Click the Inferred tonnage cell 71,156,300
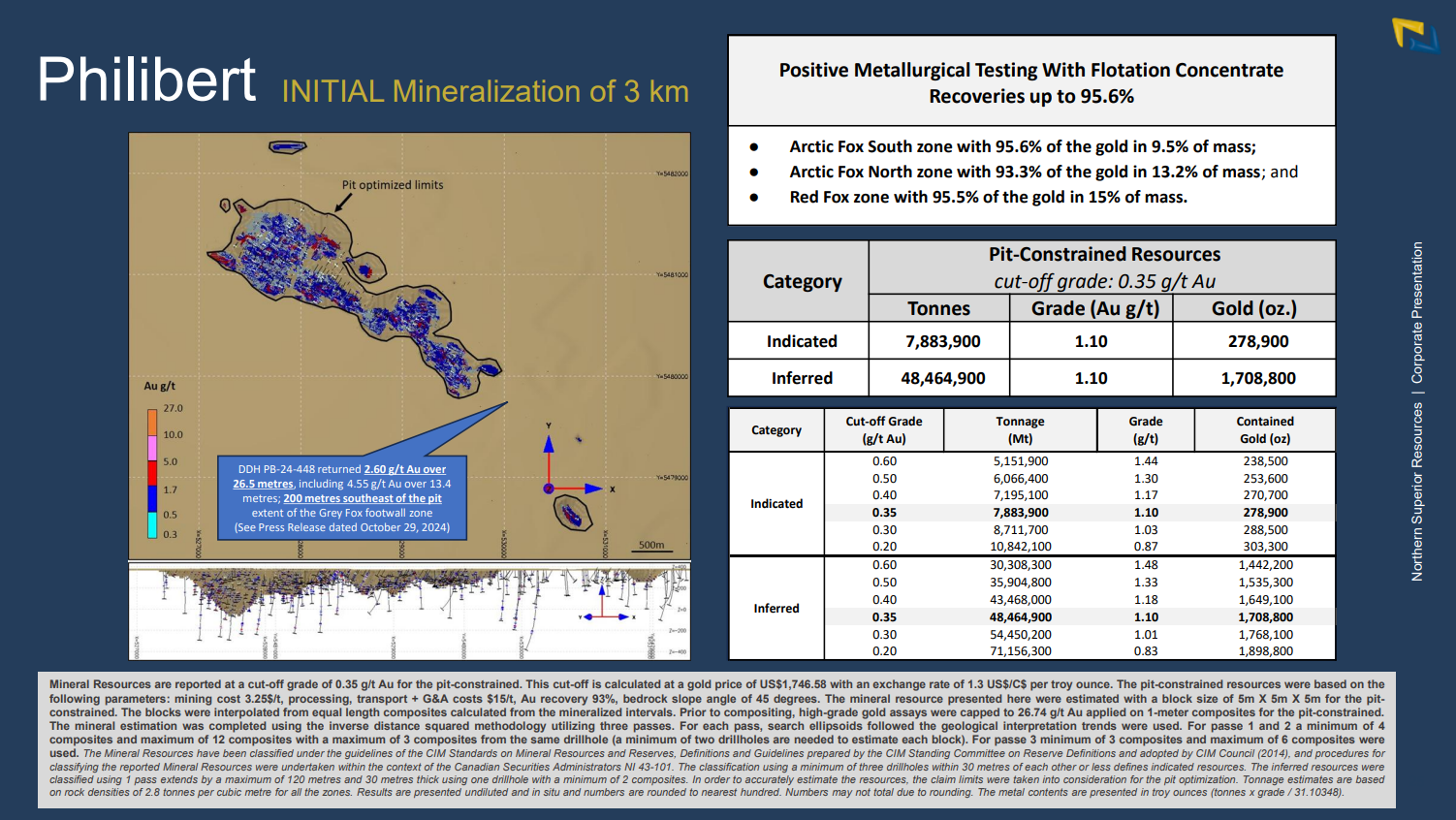Image resolution: width=1456 pixels, height=820 pixels. coord(1021,651)
